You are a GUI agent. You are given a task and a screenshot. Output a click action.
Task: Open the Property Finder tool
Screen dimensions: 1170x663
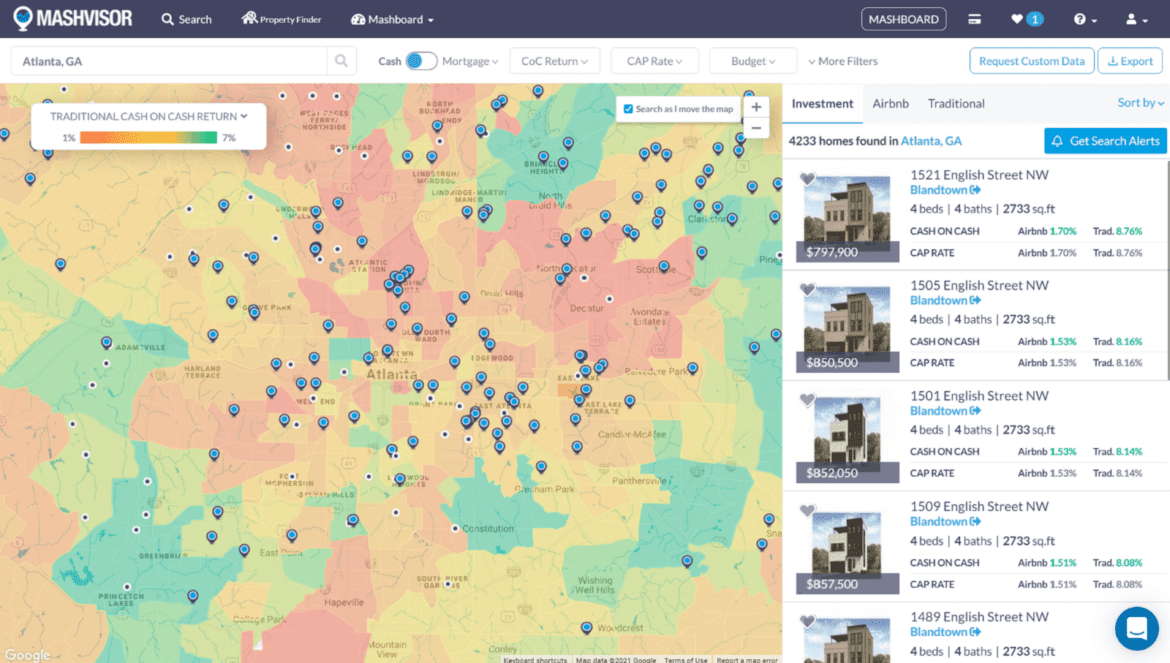(x=281, y=18)
